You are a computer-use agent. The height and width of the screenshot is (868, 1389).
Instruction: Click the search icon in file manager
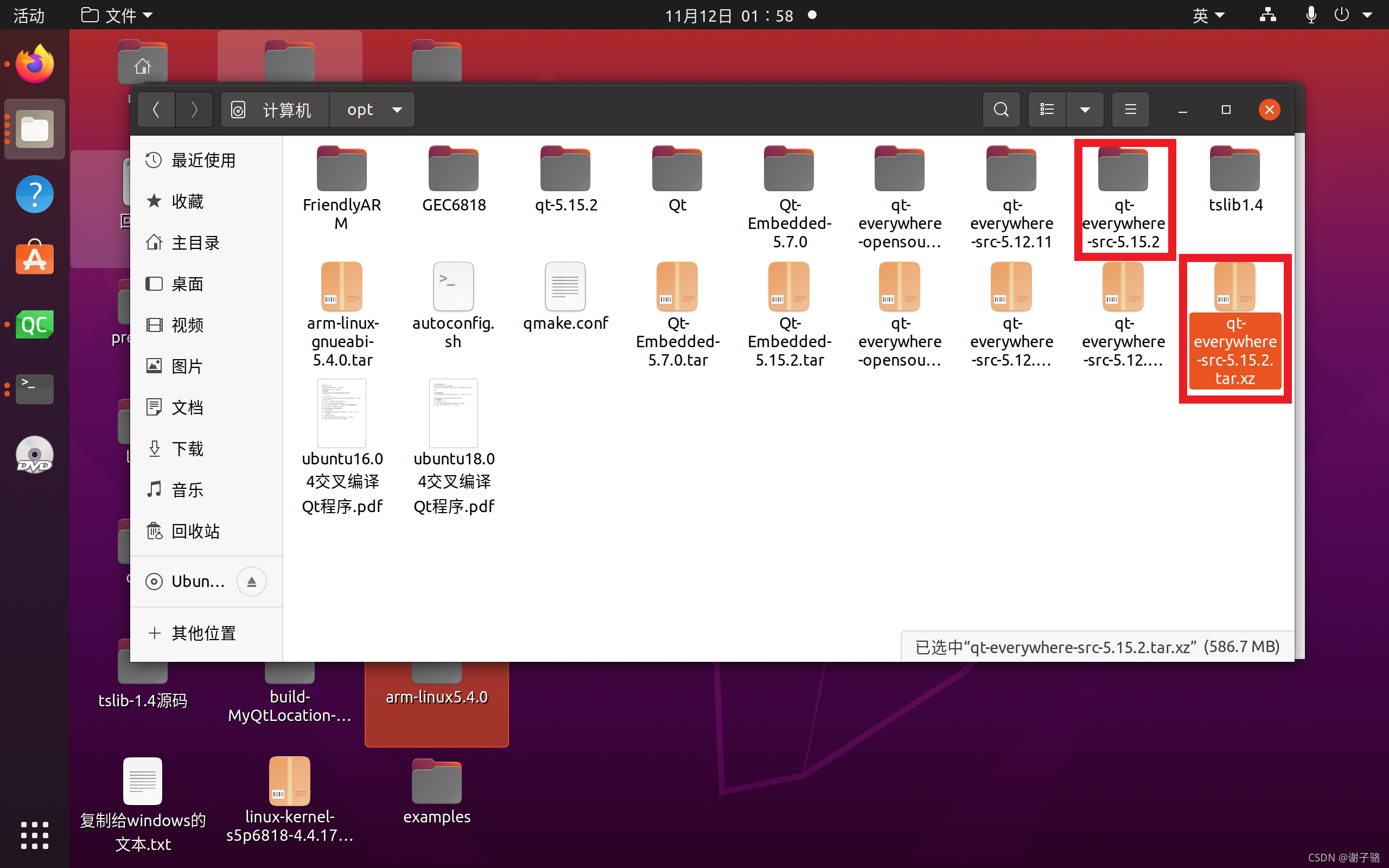1001,109
